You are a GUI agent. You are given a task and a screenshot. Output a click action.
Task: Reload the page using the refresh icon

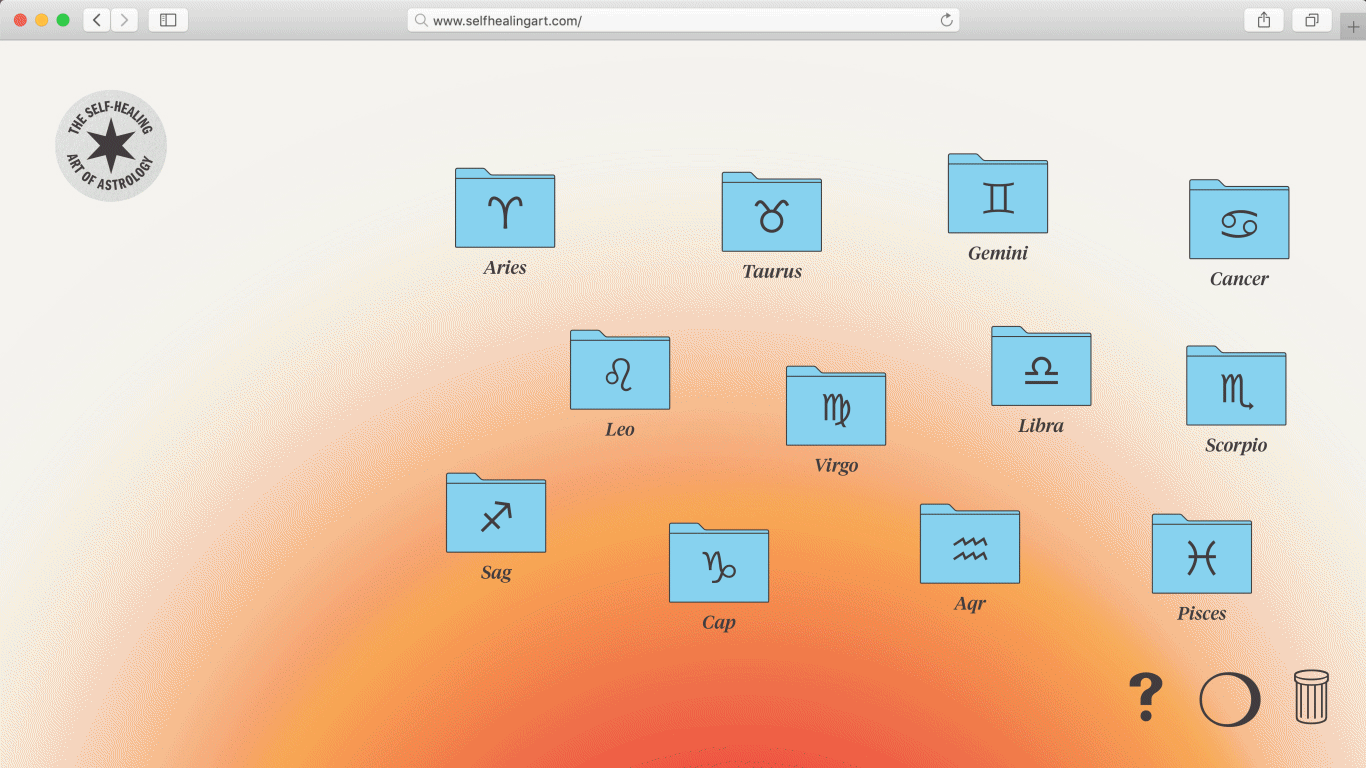coord(946,20)
